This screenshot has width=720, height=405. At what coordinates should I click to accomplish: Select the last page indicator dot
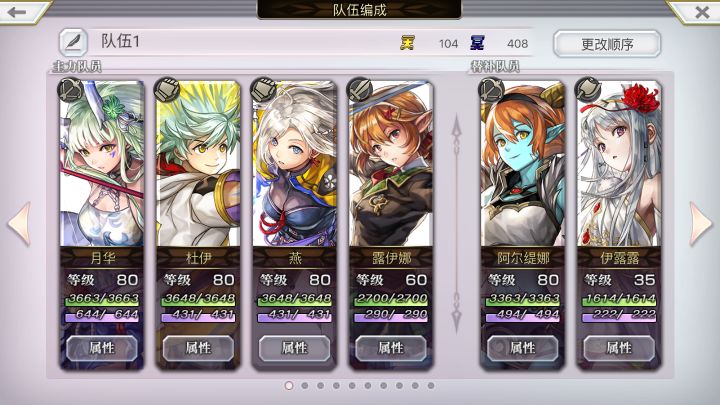click(431, 386)
